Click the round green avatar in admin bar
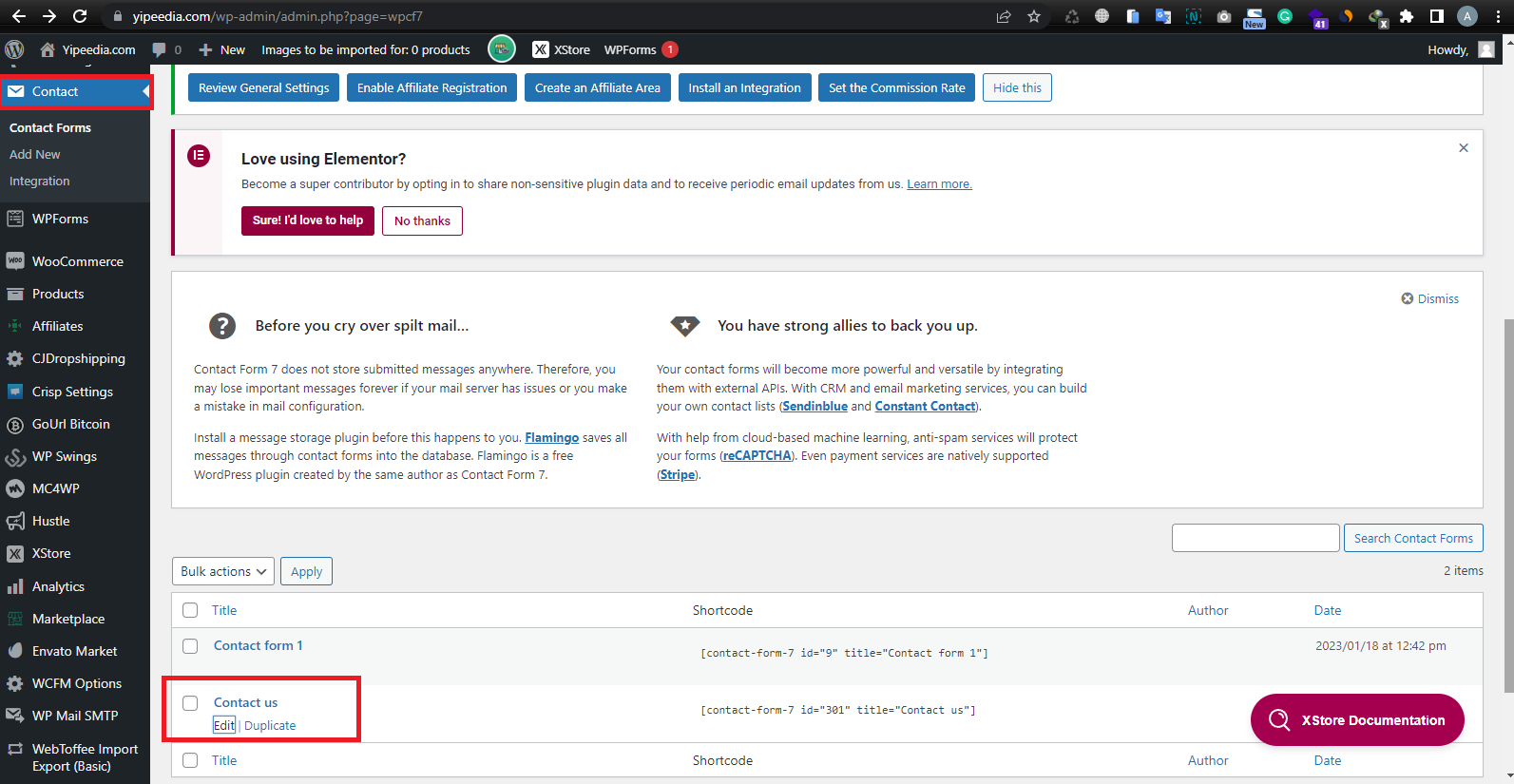Image resolution: width=1514 pixels, height=784 pixels. [x=502, y=48]
